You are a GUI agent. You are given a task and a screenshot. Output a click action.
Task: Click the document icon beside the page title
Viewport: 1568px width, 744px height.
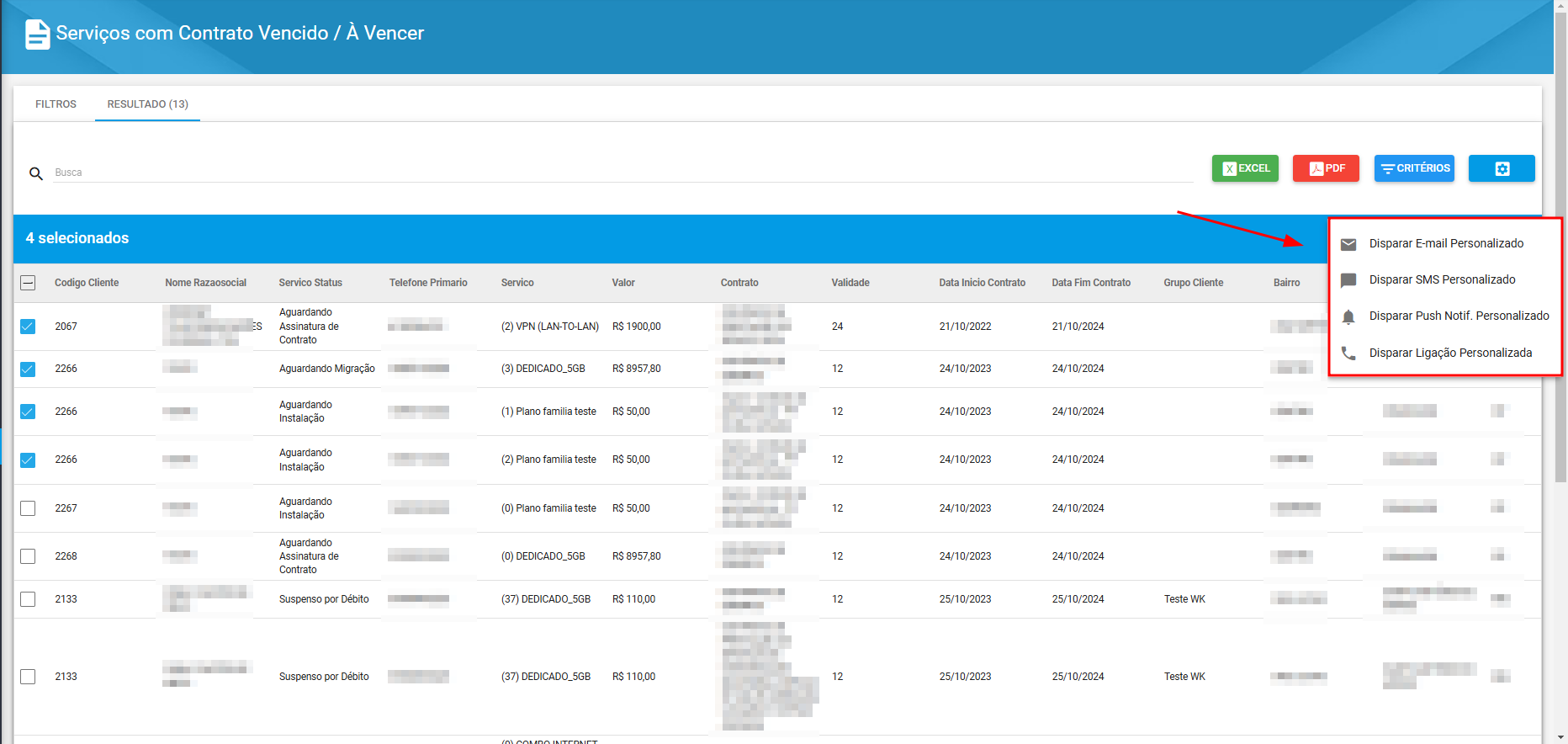tap(37, 35)
